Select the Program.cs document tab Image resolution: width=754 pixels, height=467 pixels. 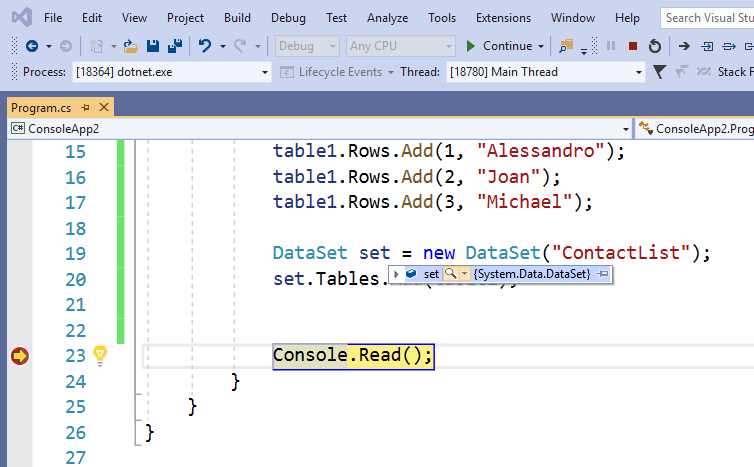pyautogui.click(x=41, y=107)
